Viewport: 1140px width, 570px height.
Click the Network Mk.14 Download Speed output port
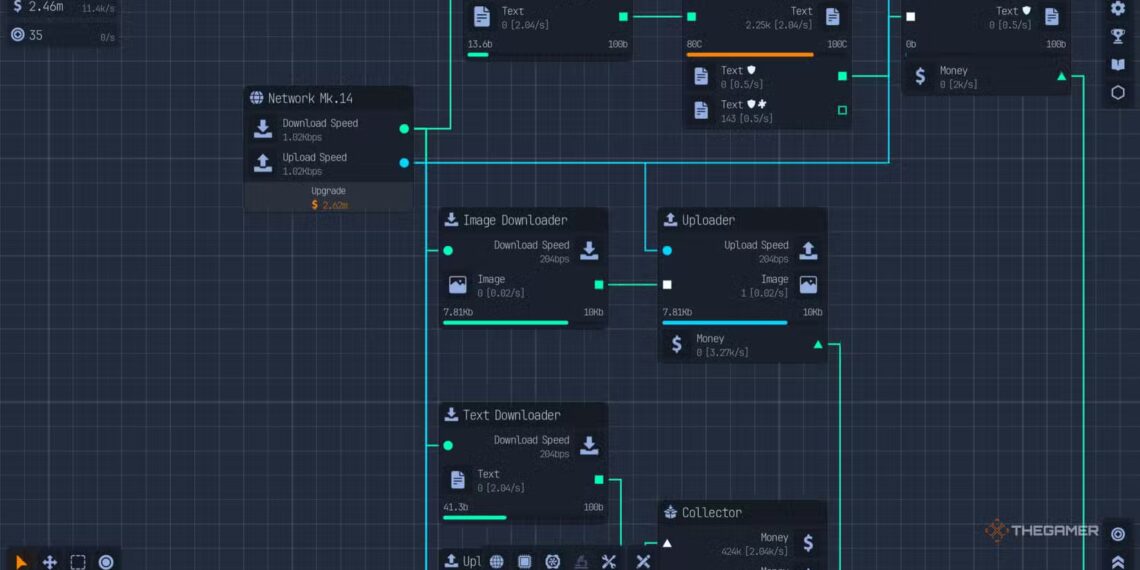[404, 129]
